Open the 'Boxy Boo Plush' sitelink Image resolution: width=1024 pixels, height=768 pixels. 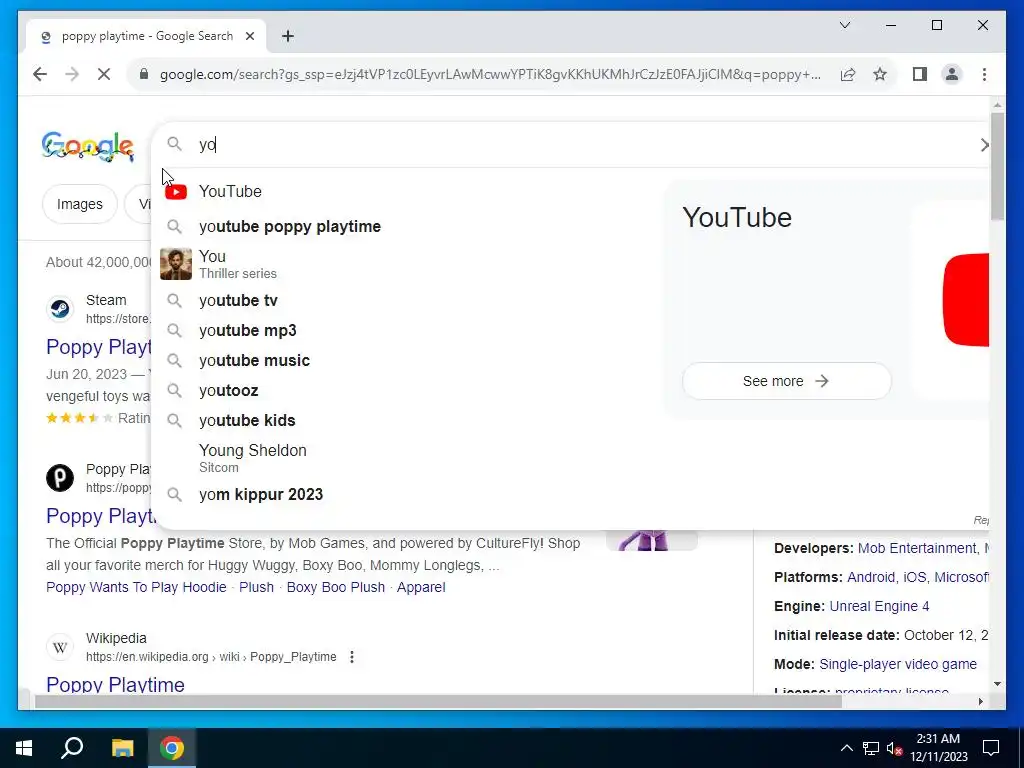pos(336,587)
